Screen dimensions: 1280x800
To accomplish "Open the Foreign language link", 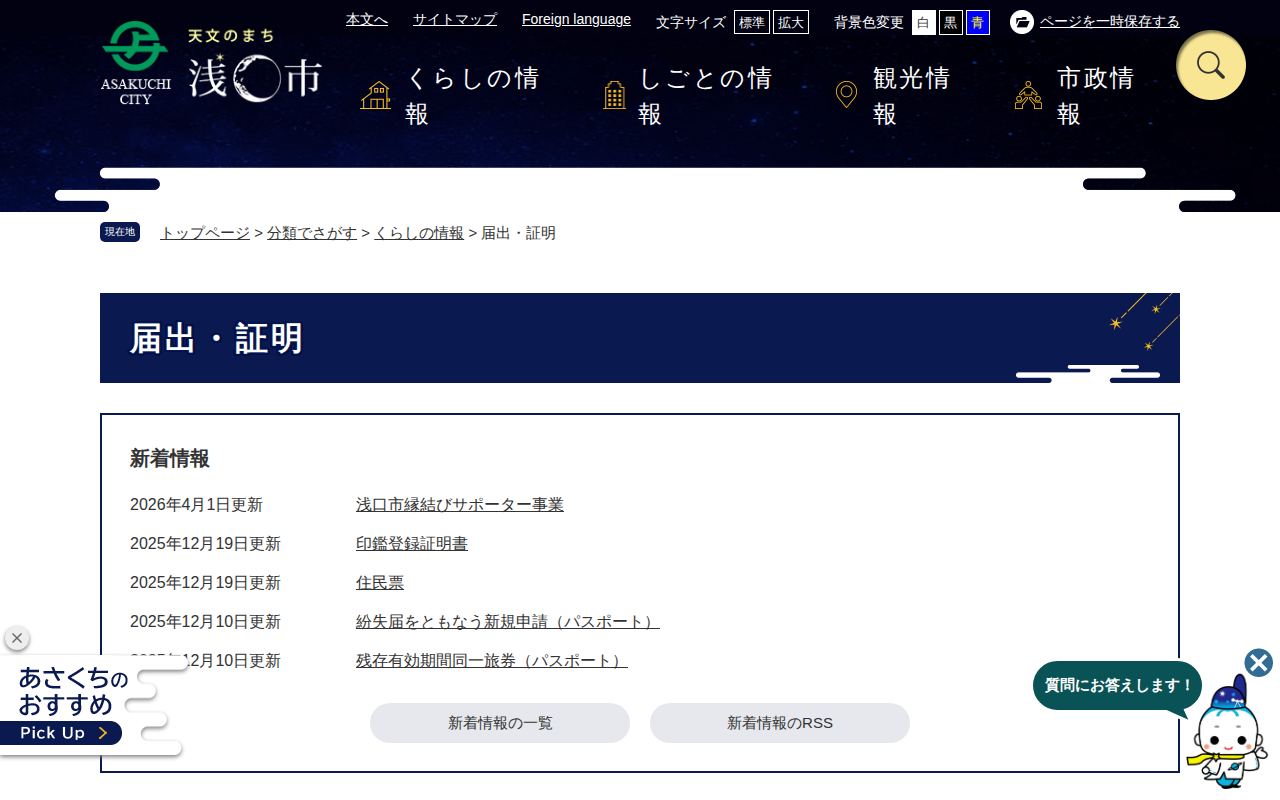I will click(x=576, y=19).
